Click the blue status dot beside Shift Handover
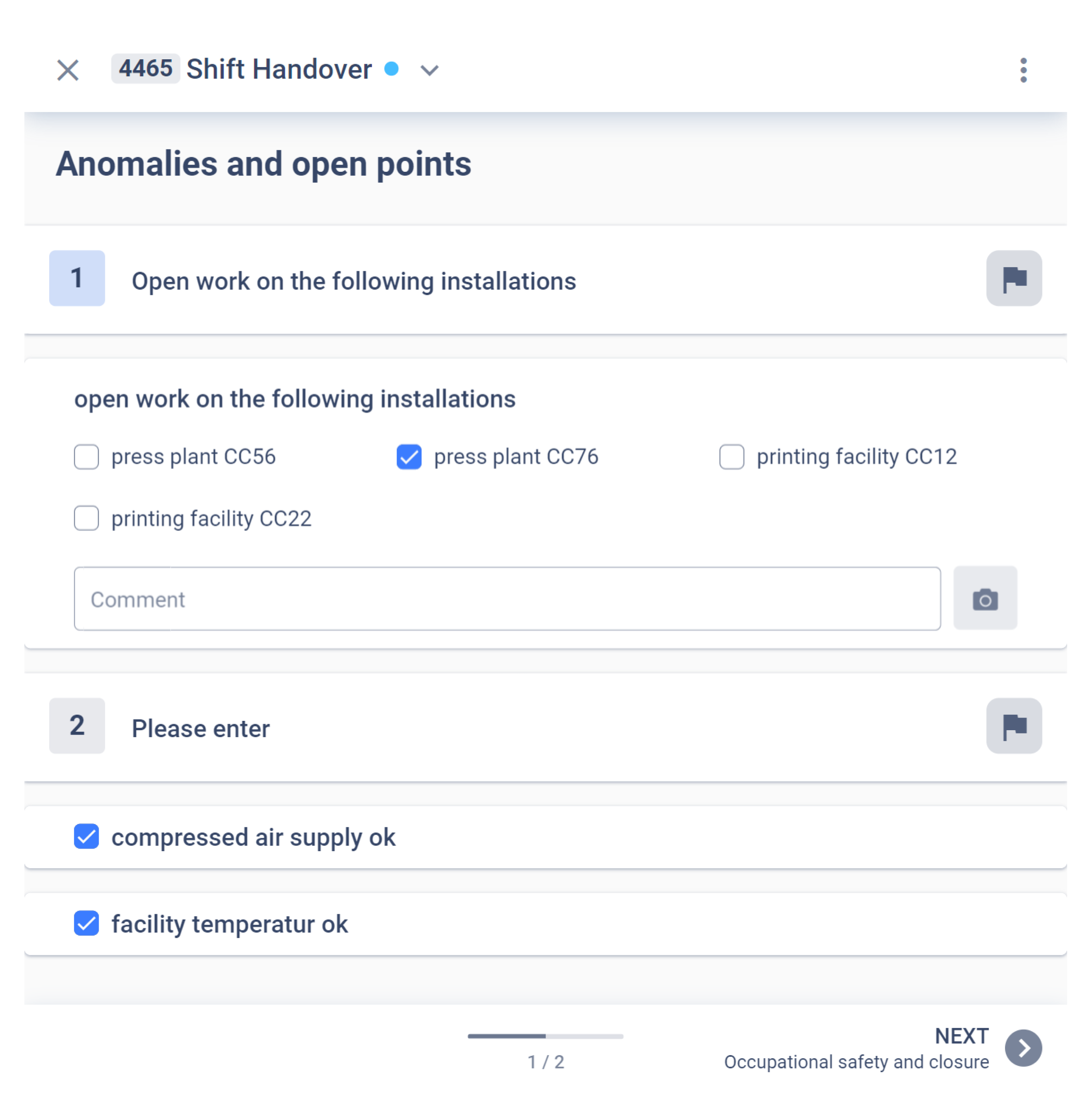This screenshot has height=1116, width=1092. pos(391,69)
